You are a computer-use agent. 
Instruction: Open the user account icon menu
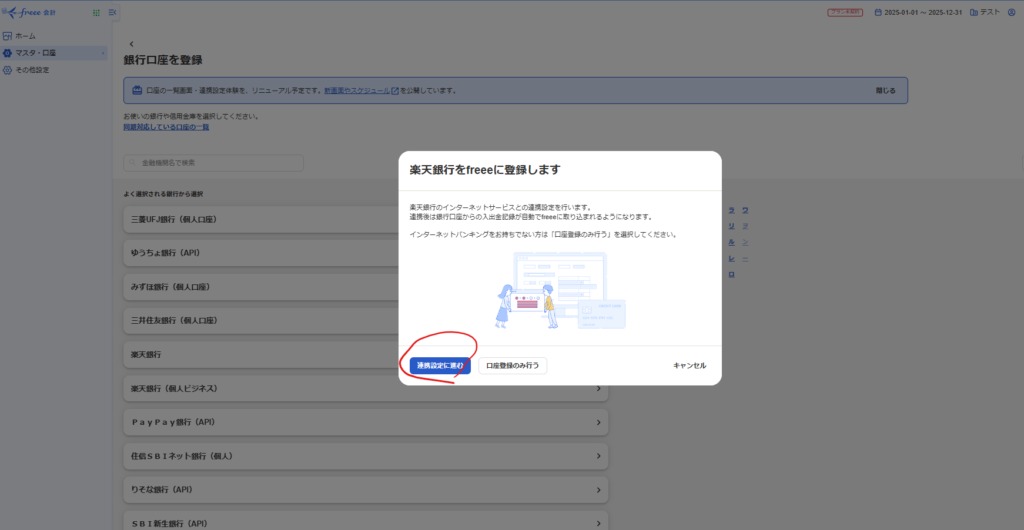click(x=1012, y=12)
